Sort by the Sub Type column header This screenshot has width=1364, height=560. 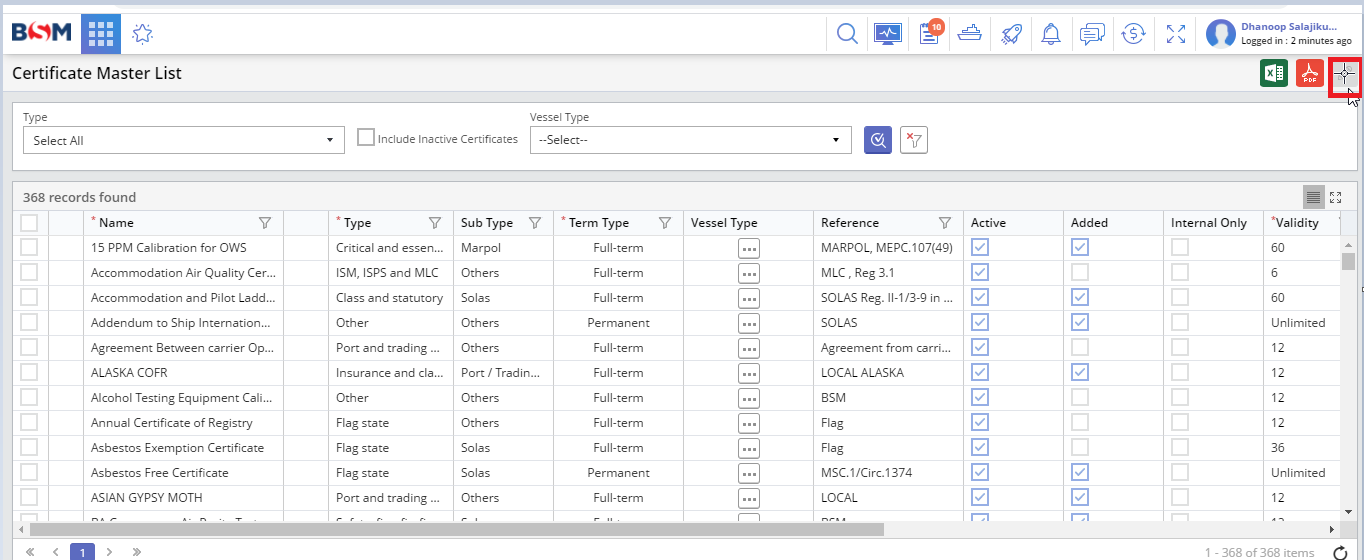(x=487, y=223)
